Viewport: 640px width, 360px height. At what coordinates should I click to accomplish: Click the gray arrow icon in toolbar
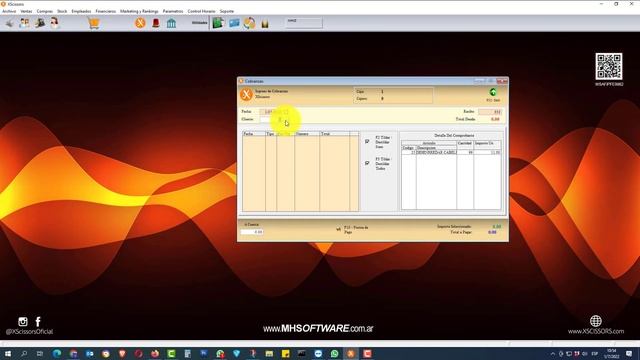(9, 23)
